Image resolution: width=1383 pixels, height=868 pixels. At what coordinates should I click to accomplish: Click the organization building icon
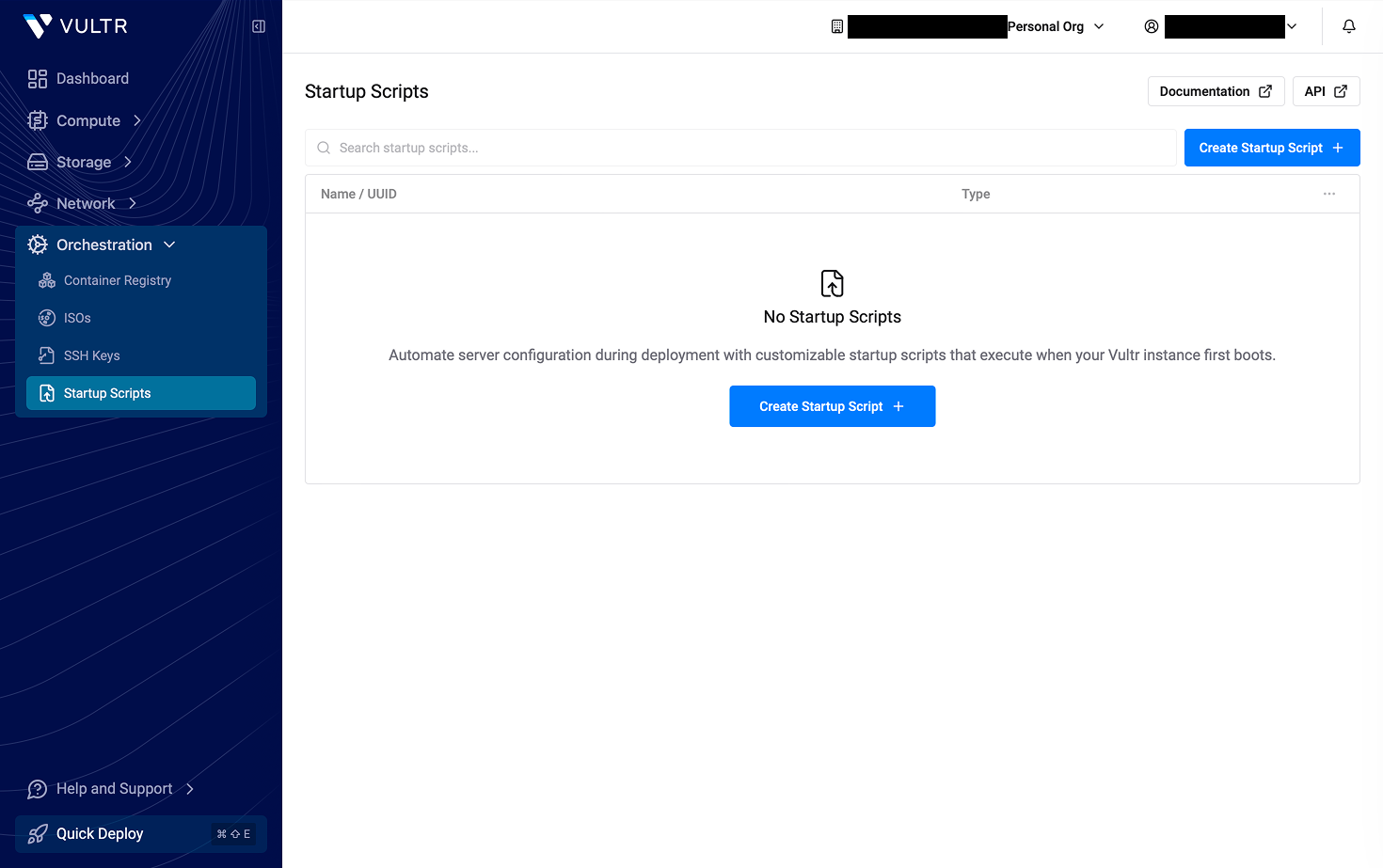tap(837, 26)
